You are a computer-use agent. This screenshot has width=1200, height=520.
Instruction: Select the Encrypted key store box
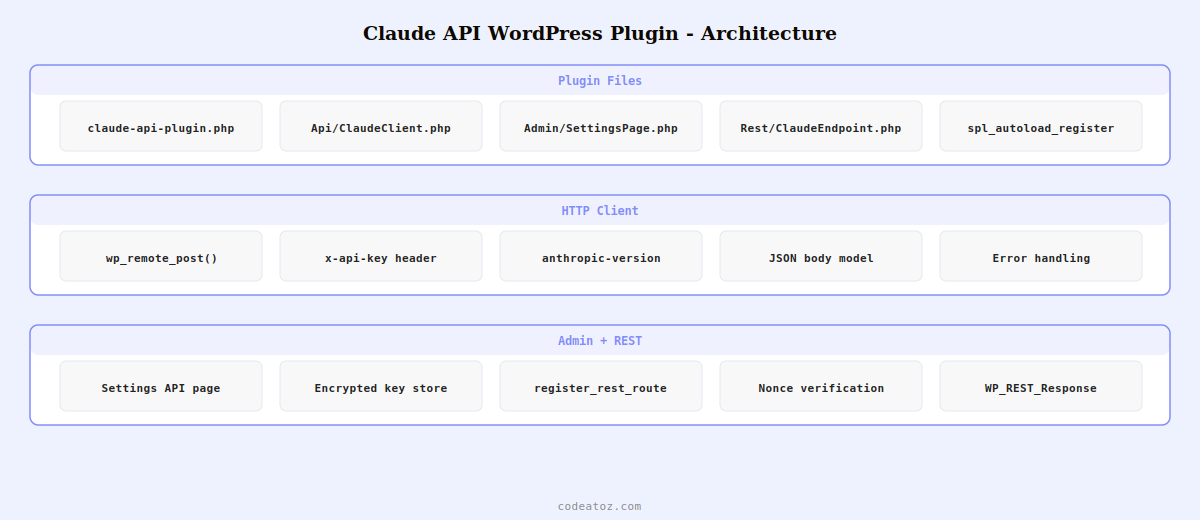tap(381, 386)
